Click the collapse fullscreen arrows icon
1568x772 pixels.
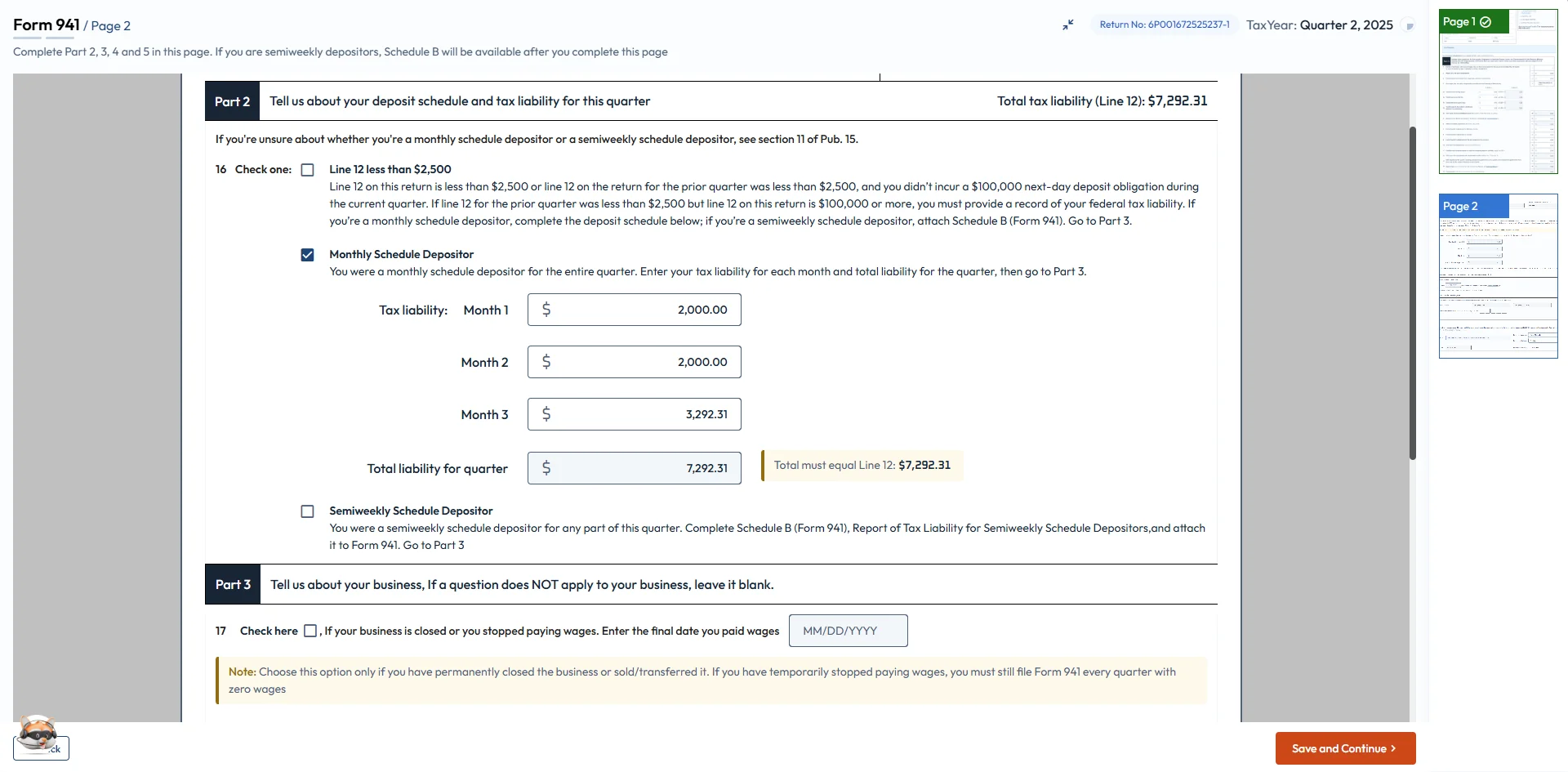(1067, 25)
